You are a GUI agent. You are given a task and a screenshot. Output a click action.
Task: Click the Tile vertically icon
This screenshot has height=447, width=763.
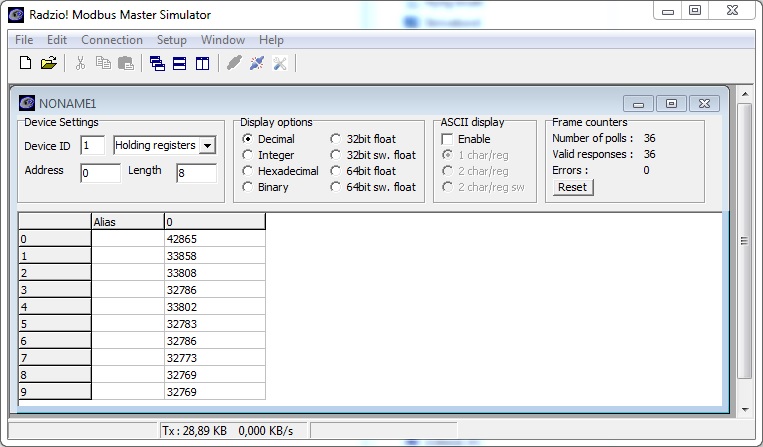point(202,63)
